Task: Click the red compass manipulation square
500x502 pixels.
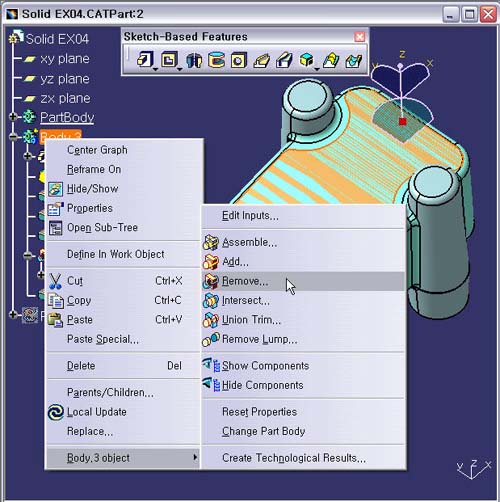Action: coord(403,121)
